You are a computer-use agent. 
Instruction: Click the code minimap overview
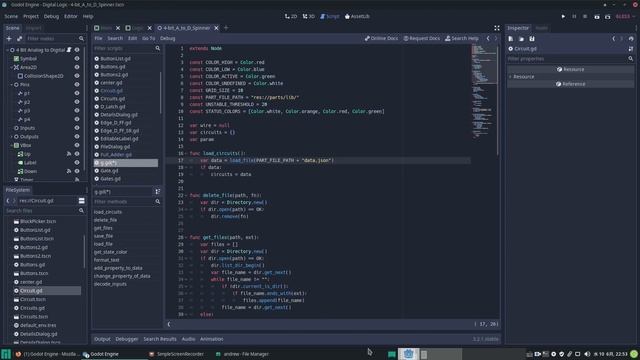click(x=484, y=92)
